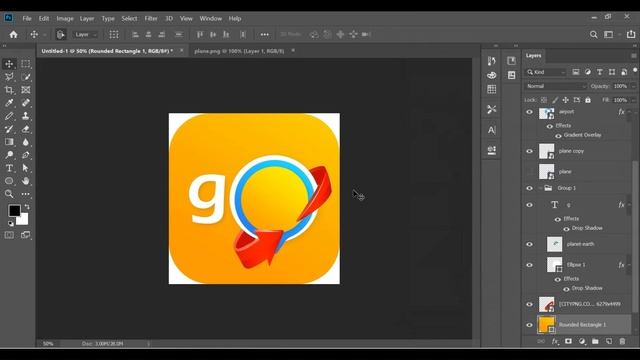Click the lock transparent pixels button
The width and height of the screenshot is (640, 360).
pyautogui.click(x=544, y=100)
